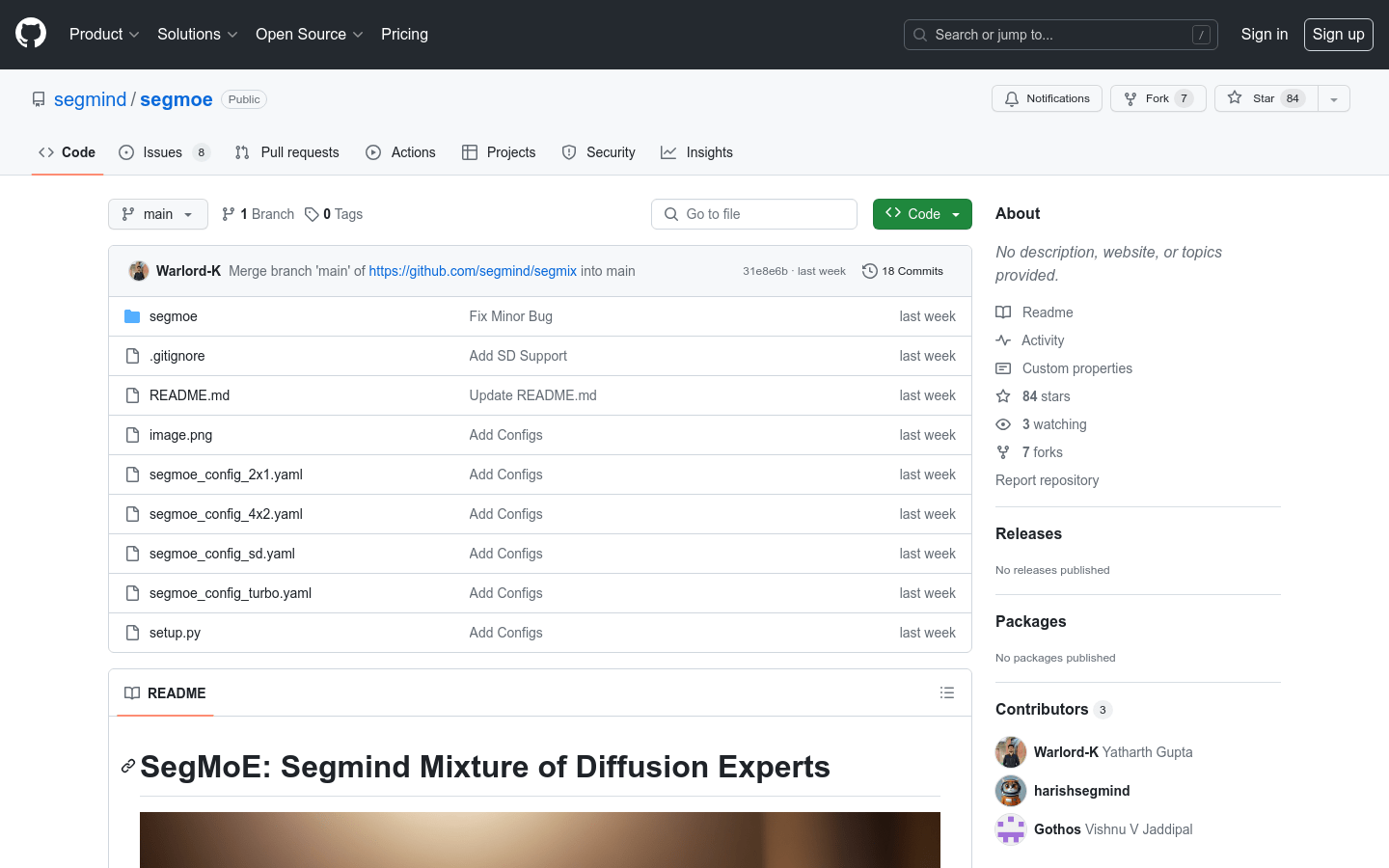Image resolution: width=1389 pixels, height=868 pixels.
Task: View the 1 Branch link
Action: pos(258,214)
